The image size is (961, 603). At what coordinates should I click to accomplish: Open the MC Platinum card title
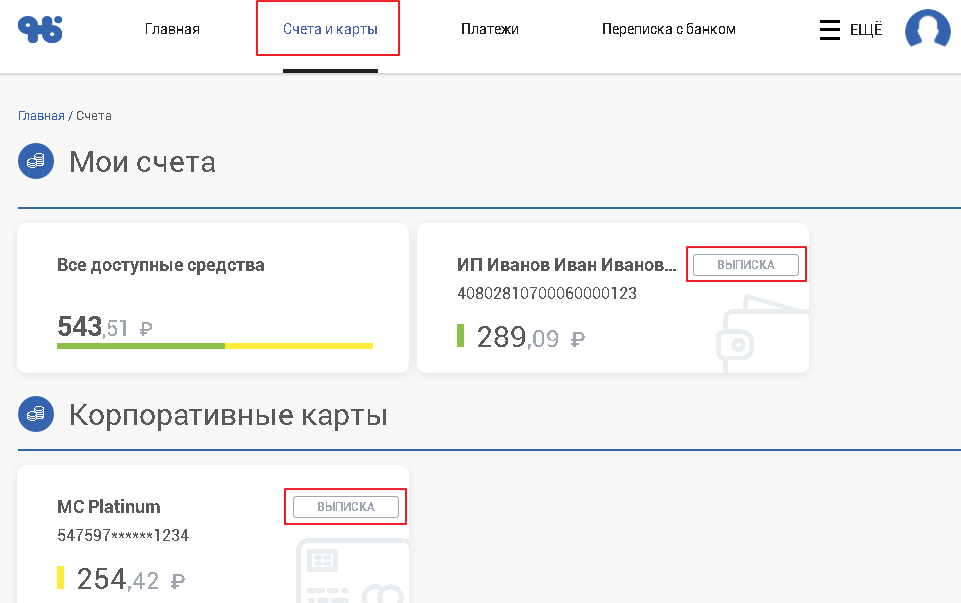pyautogui.click(x=108, y=507)
